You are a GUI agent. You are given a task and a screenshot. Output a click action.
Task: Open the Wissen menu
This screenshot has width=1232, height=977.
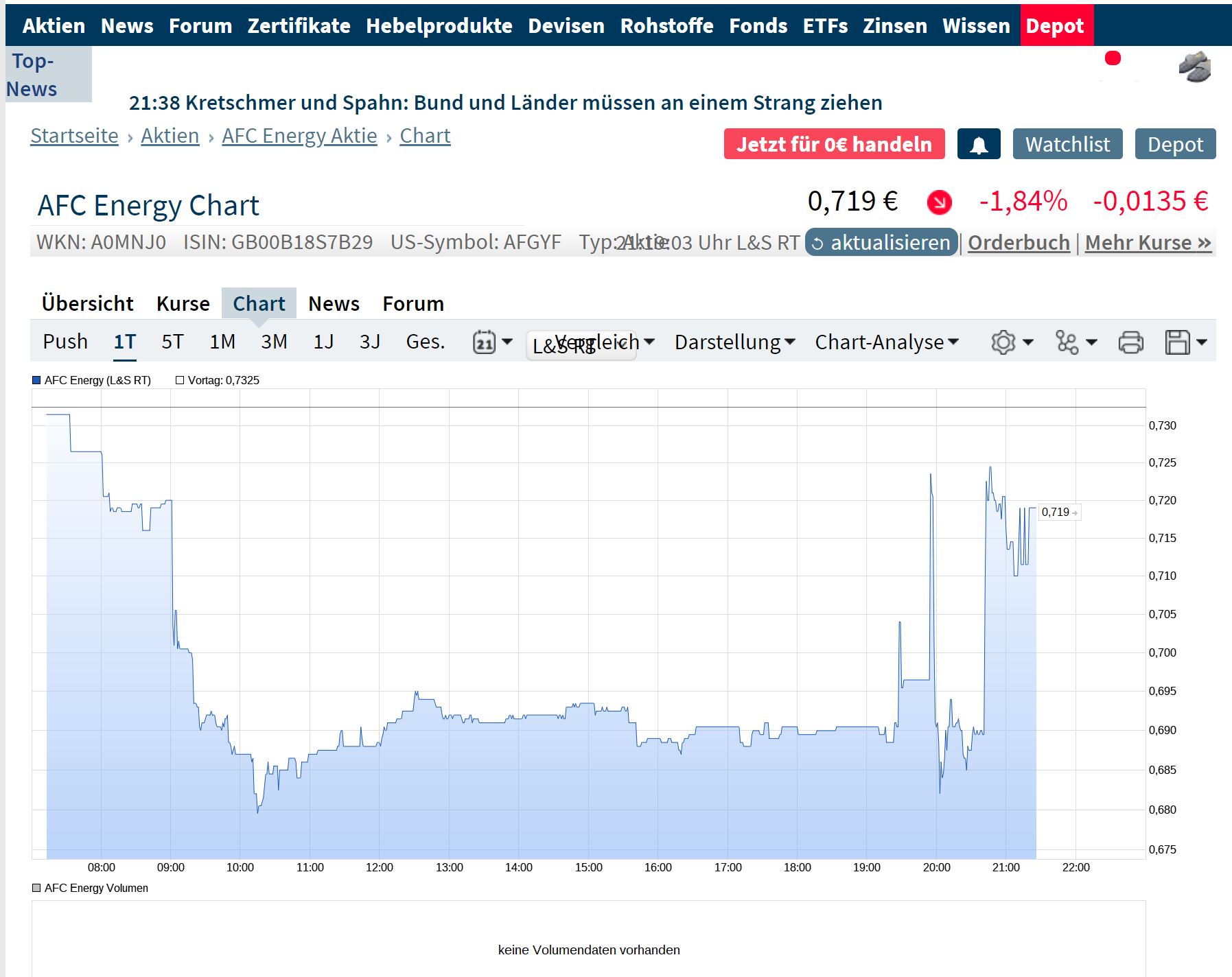[977, 25]
